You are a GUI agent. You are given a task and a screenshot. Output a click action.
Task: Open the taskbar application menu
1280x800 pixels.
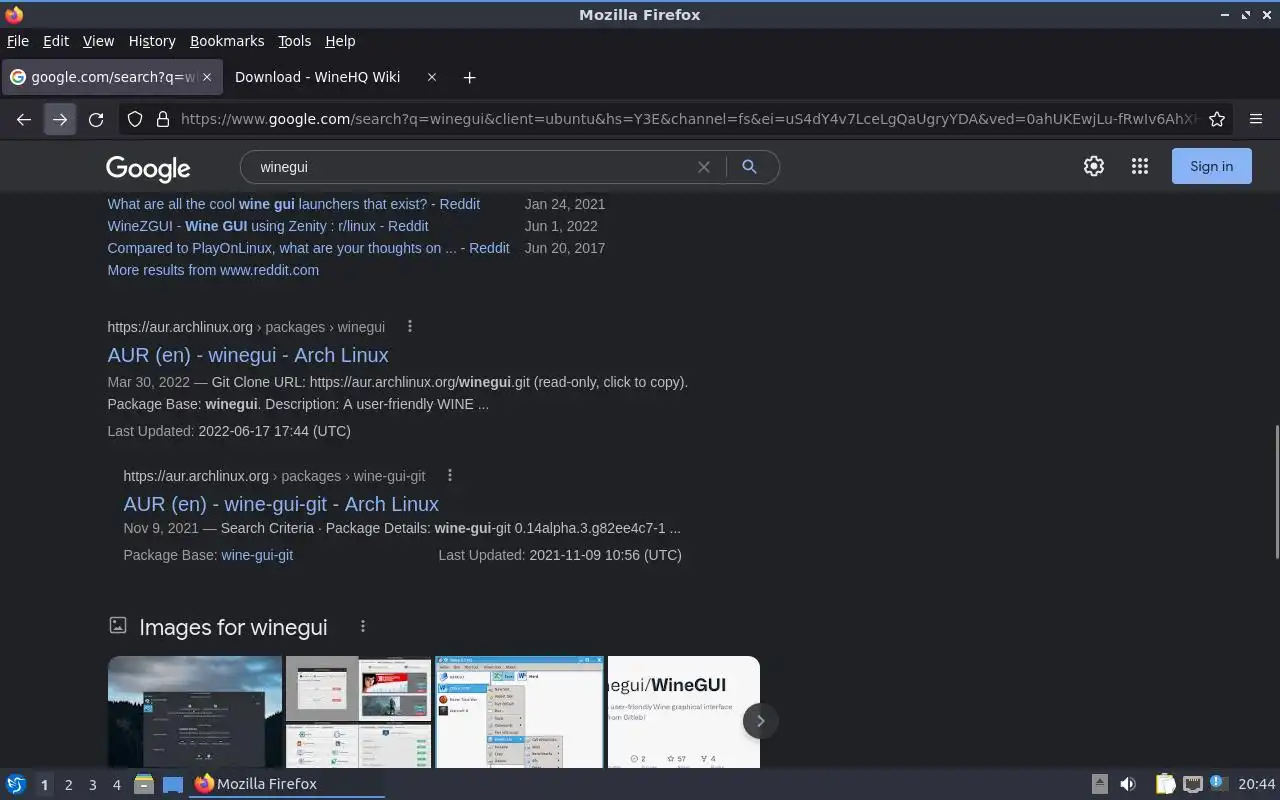pos(15,784)
